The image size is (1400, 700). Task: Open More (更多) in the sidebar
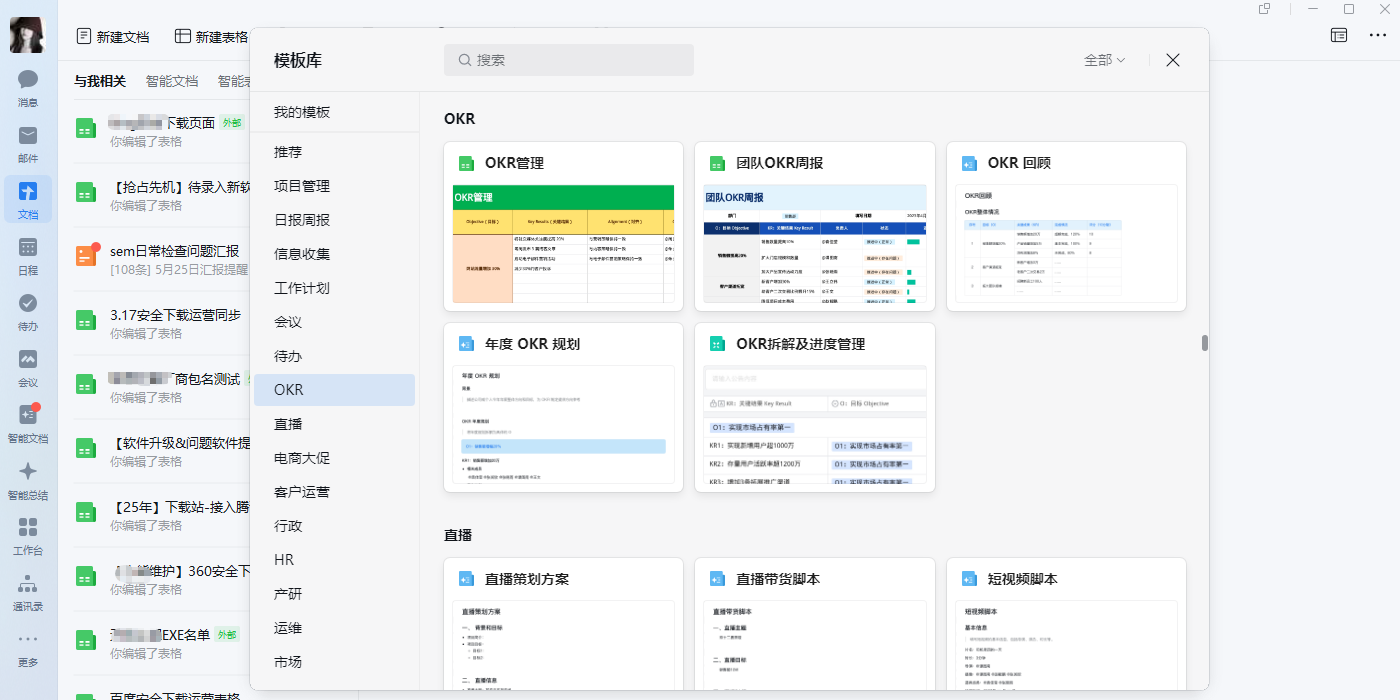(x=28, y=649)
